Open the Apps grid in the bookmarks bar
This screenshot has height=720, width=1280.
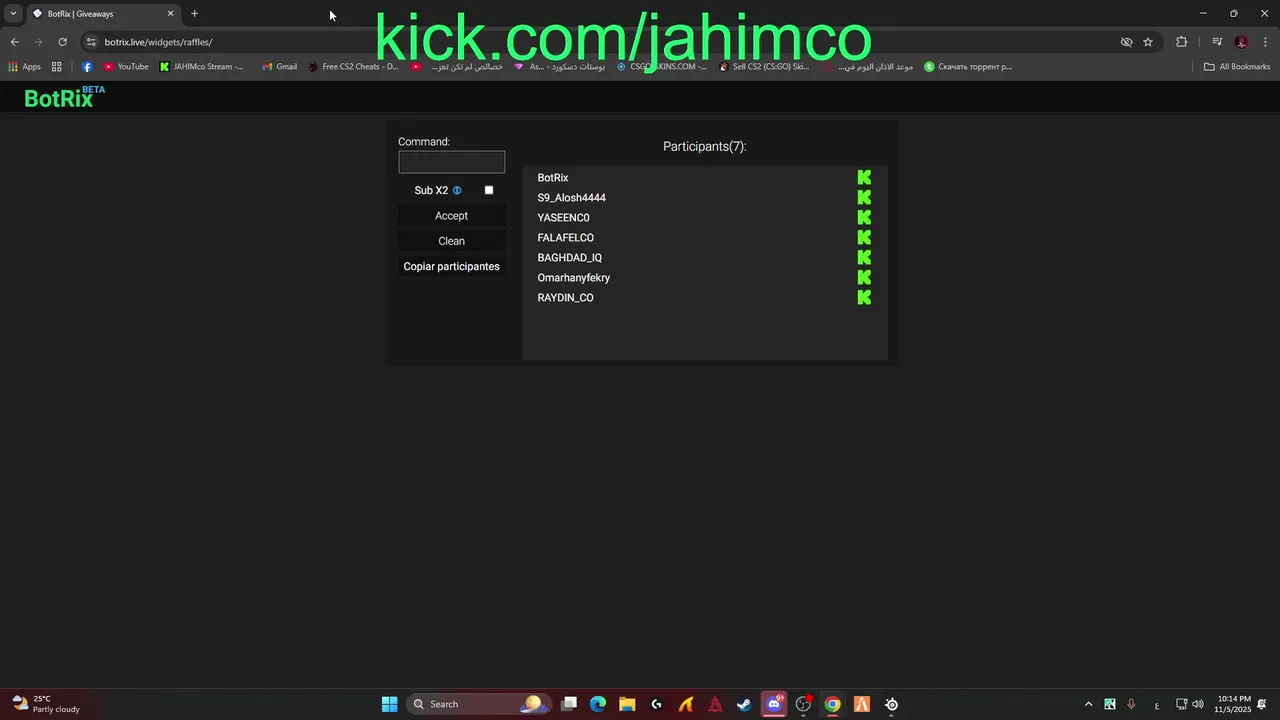tap(24, 67)
